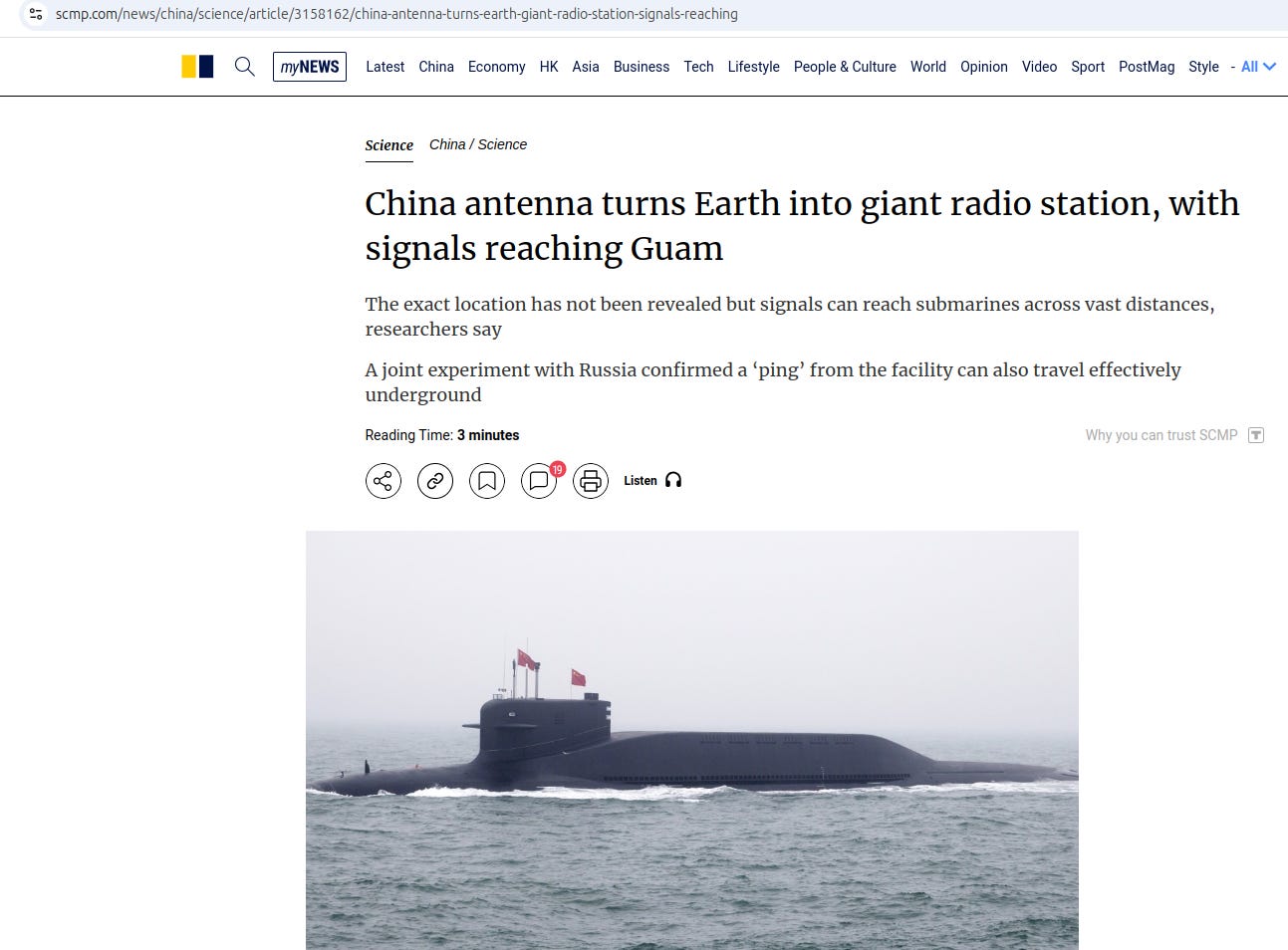The width and height of the screenshot is (1288, 950).
Task: Select HK in the navigation bar
Action: click(x=549, y=67)
